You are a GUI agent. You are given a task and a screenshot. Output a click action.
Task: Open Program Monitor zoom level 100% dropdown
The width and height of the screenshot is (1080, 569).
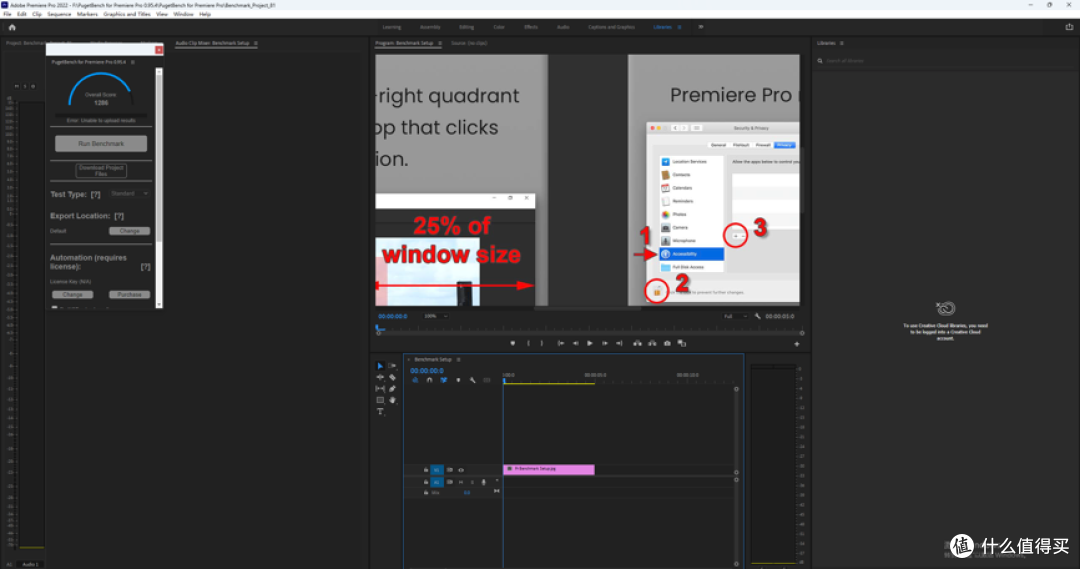[435, 316]
